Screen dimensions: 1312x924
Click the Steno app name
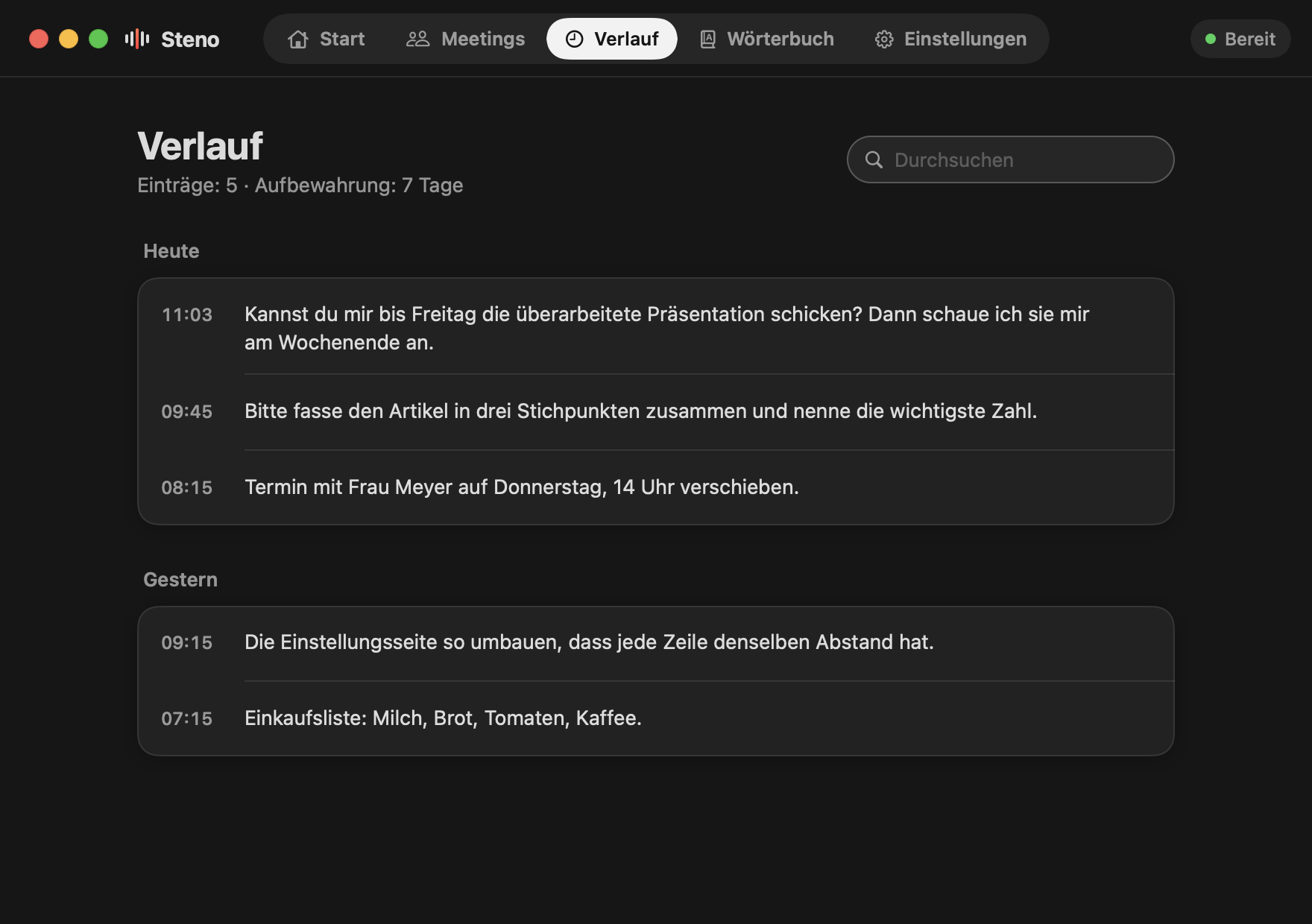pyautogui.click(x=190, y=39)
